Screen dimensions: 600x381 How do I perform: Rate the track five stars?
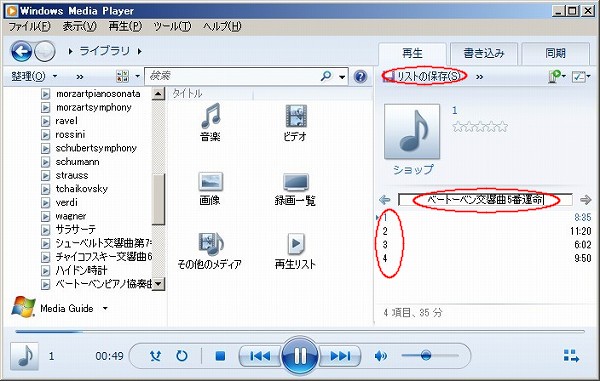(503, 126)
